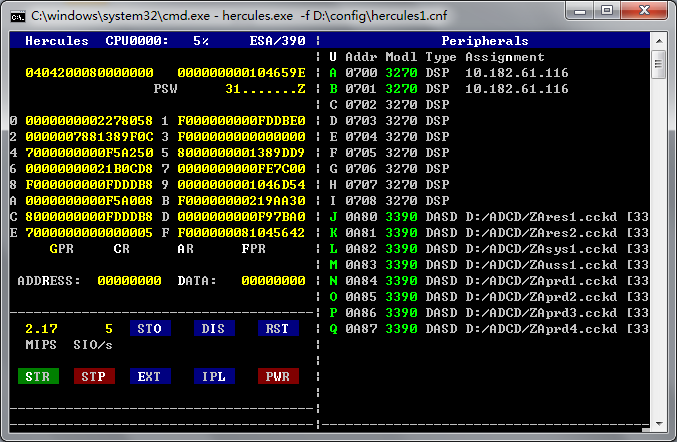The height and width of the screenshot is (442, 677).
Task: Click the PSW label
Action: tap(166, 89)
